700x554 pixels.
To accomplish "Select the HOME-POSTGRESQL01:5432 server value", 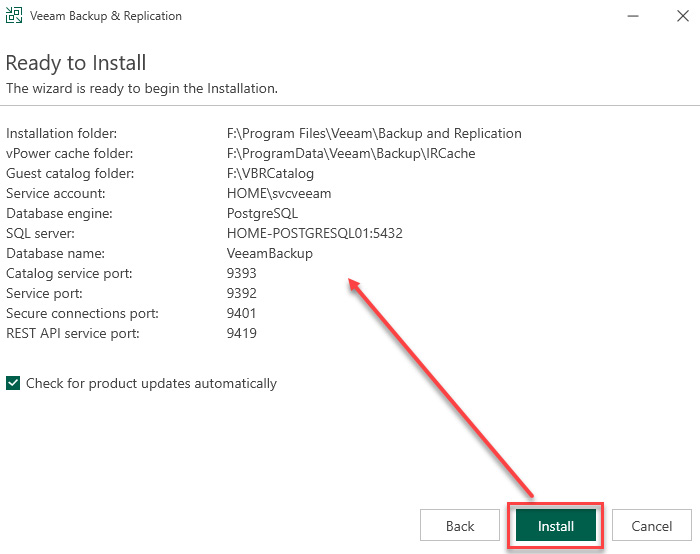I will pos(315,233).
